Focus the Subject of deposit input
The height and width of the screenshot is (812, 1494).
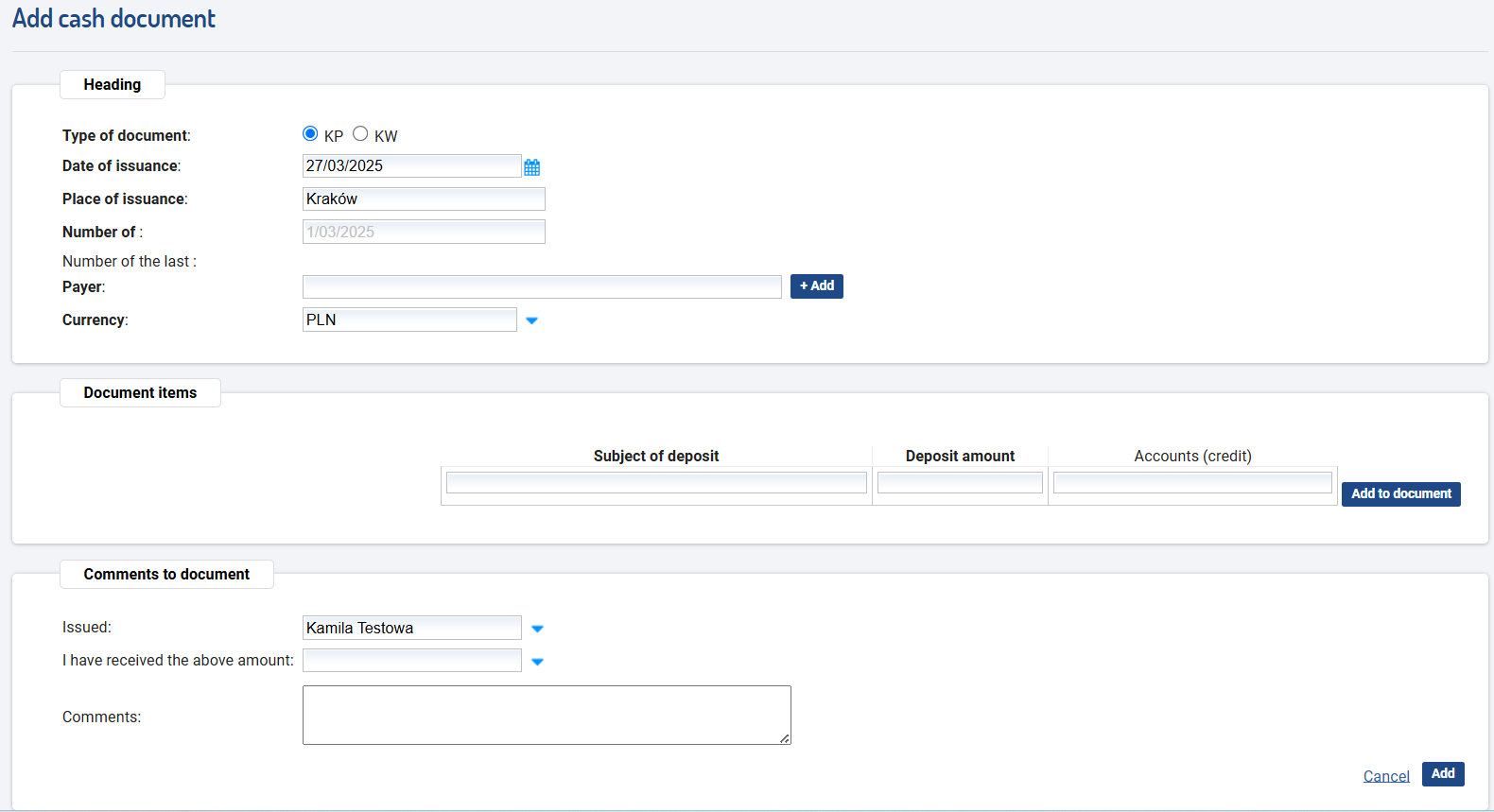656,483
